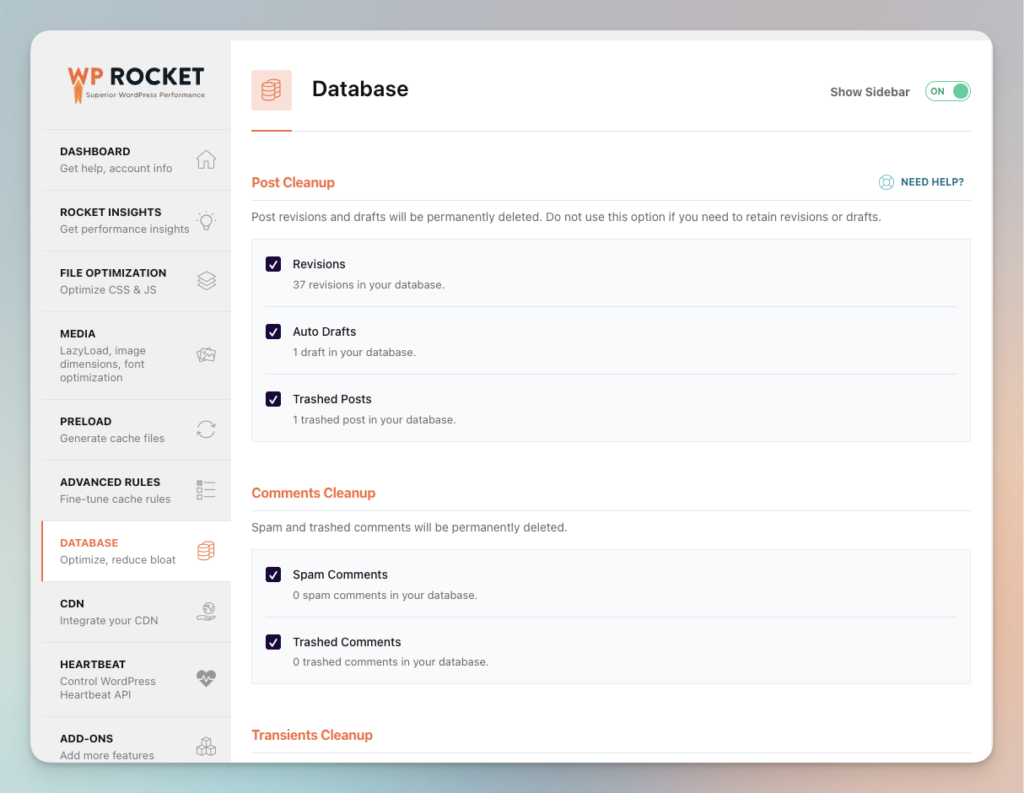Uncheck the Auto Drafts checkbox
Image resolution: width=1024 pixels, height=793 pixels.
tap(273, 331)
